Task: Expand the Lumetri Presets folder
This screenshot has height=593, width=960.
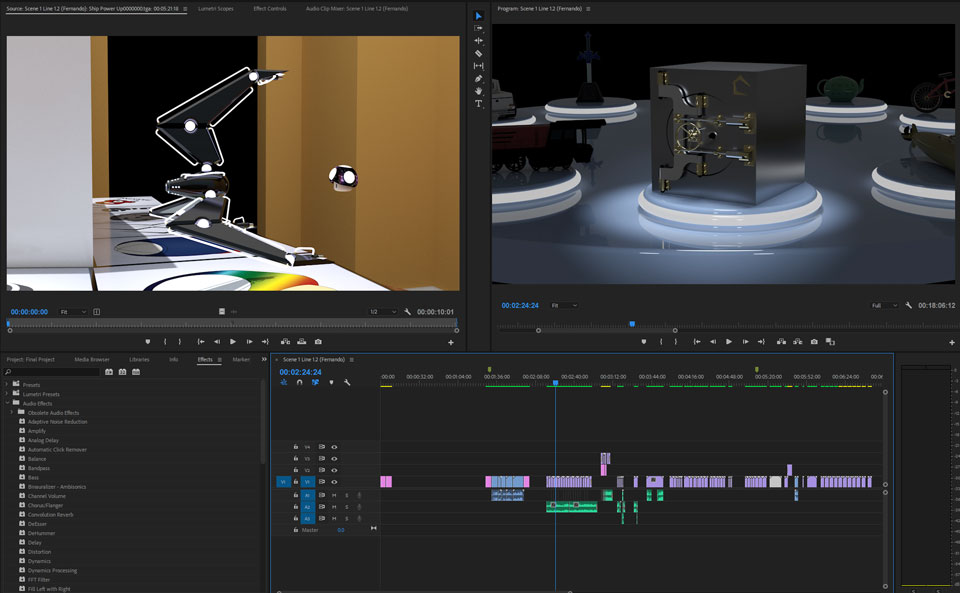Action: 7,394
